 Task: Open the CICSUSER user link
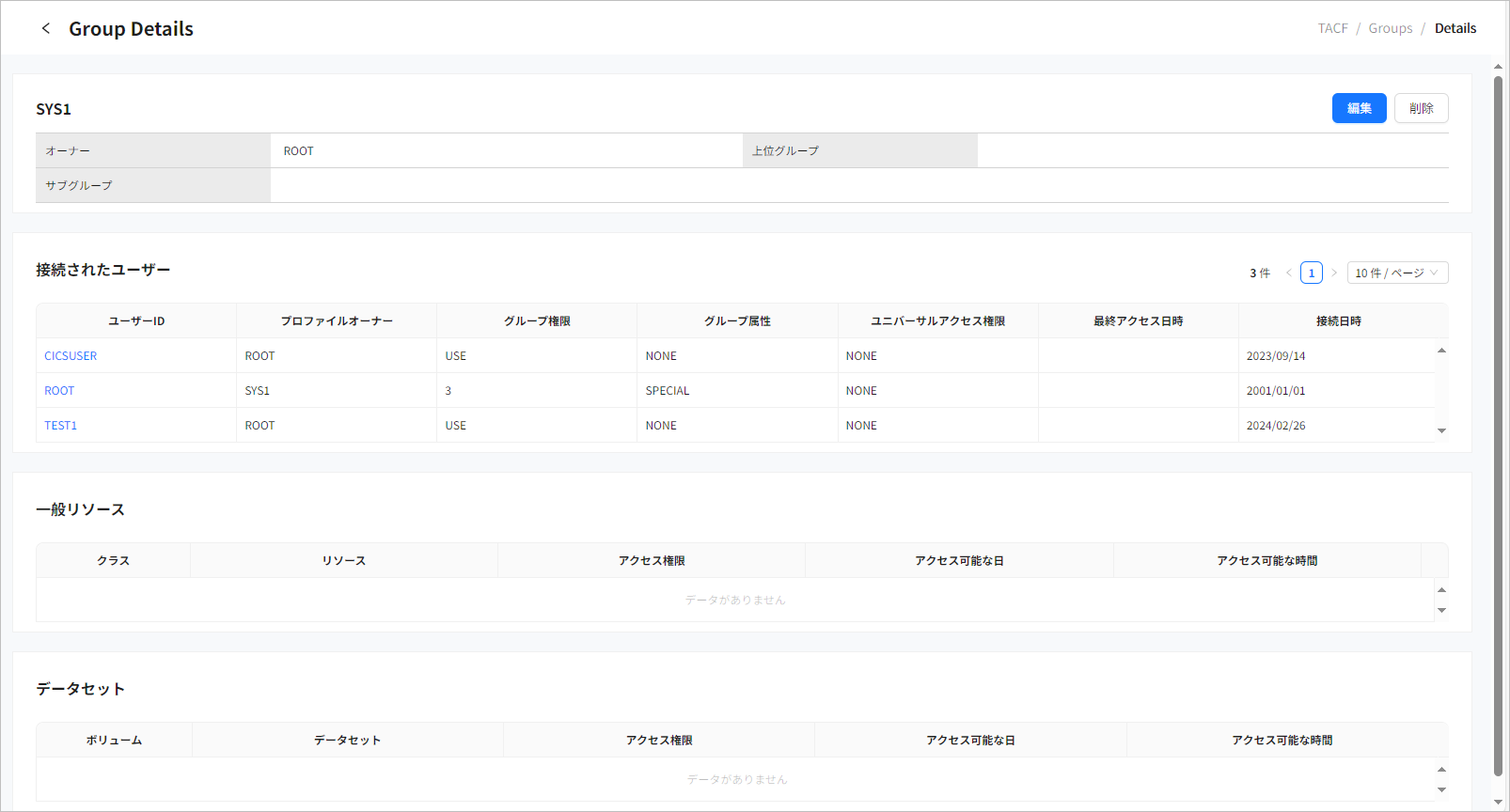(x=71, y=356)
